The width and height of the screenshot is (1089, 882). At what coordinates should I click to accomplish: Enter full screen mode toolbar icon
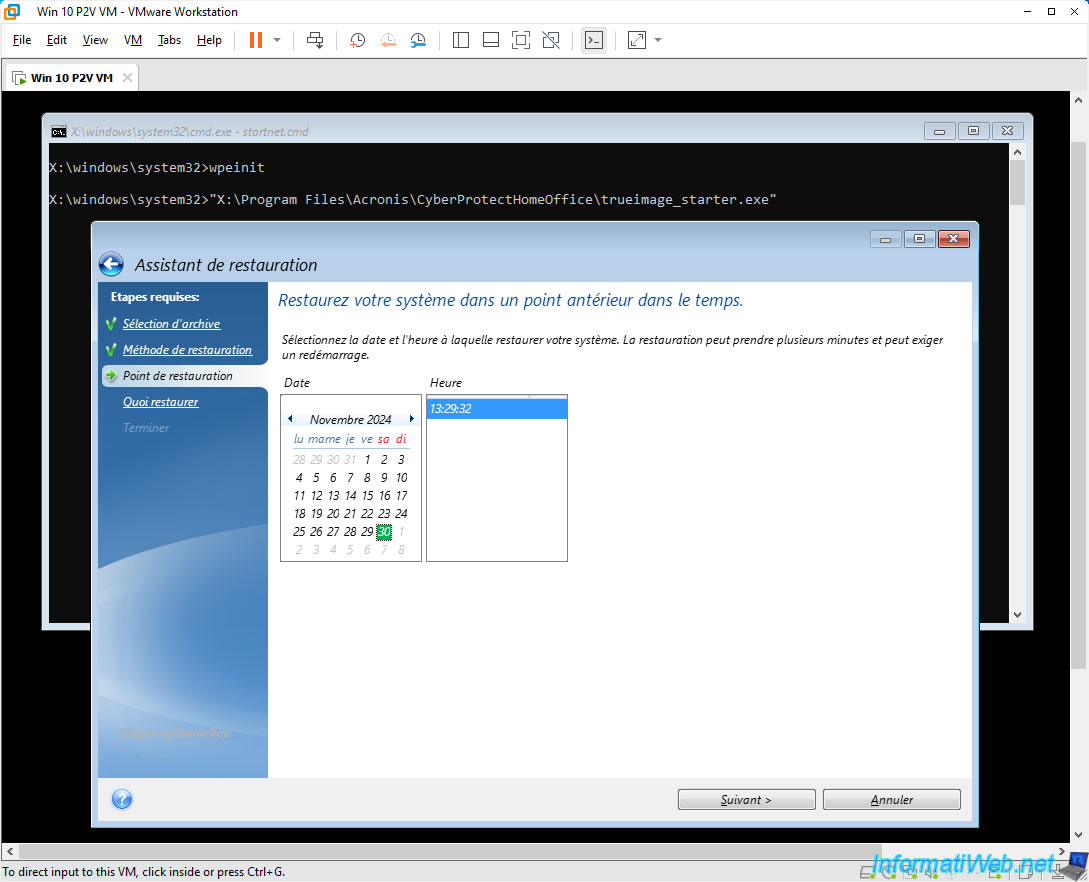tap(521, 40)
